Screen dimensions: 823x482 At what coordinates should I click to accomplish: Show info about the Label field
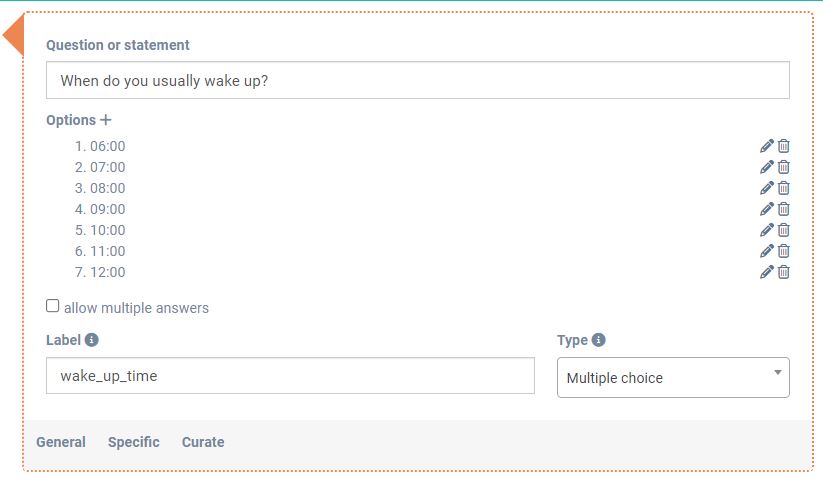[92, 340]
